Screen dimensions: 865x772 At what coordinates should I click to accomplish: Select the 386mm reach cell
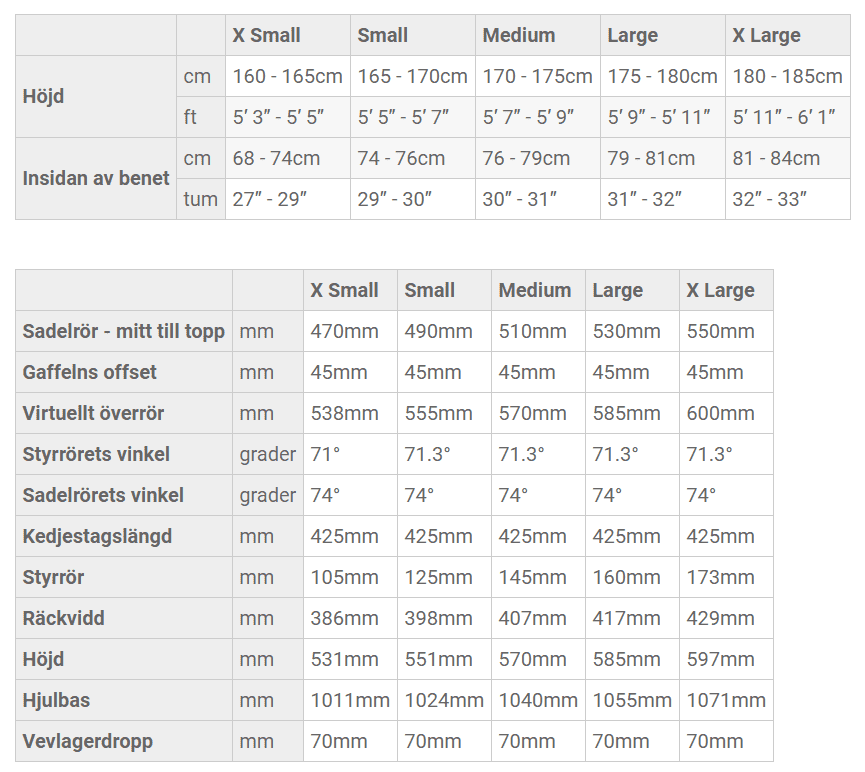[x=344, y=618]
